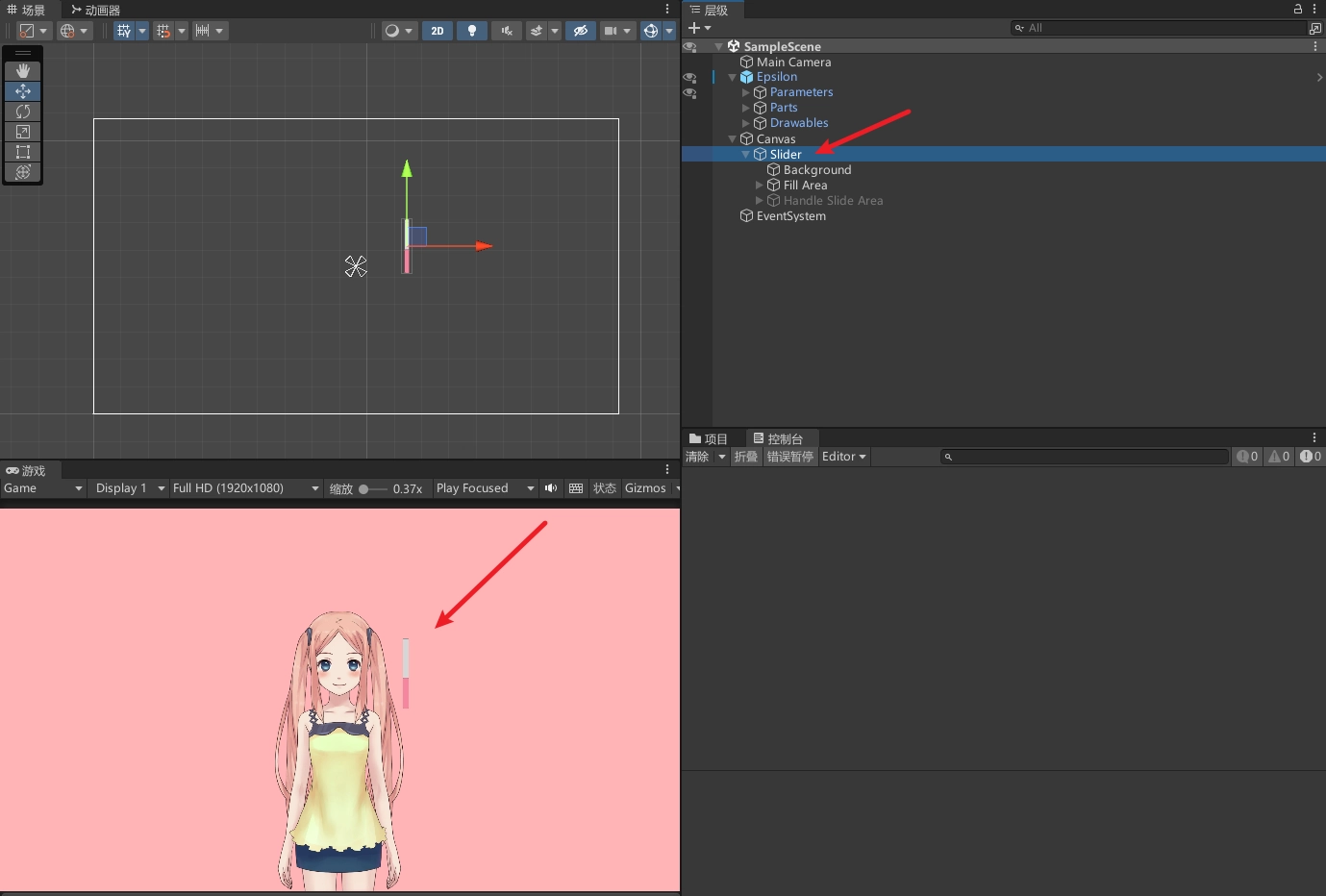
Task: Select the Transform tool
Action: (23, 172)
